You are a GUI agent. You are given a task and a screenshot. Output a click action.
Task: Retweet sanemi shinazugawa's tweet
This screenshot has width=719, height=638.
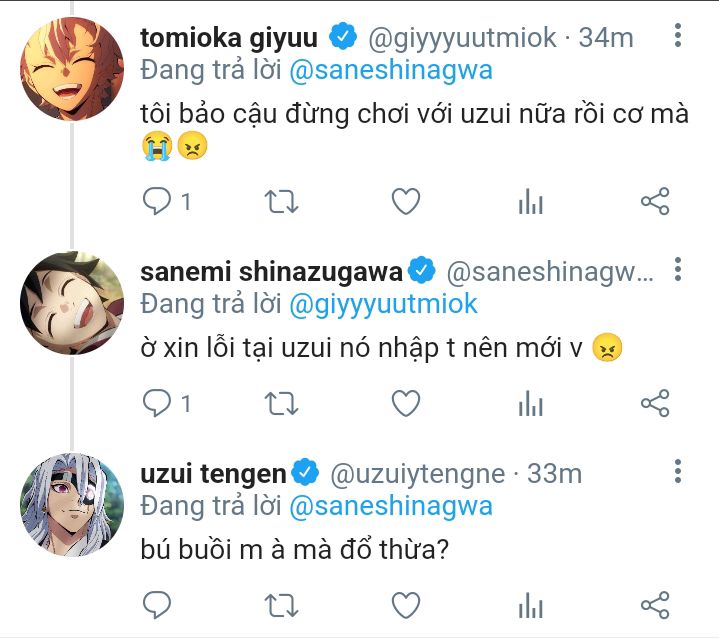[281, 403]
